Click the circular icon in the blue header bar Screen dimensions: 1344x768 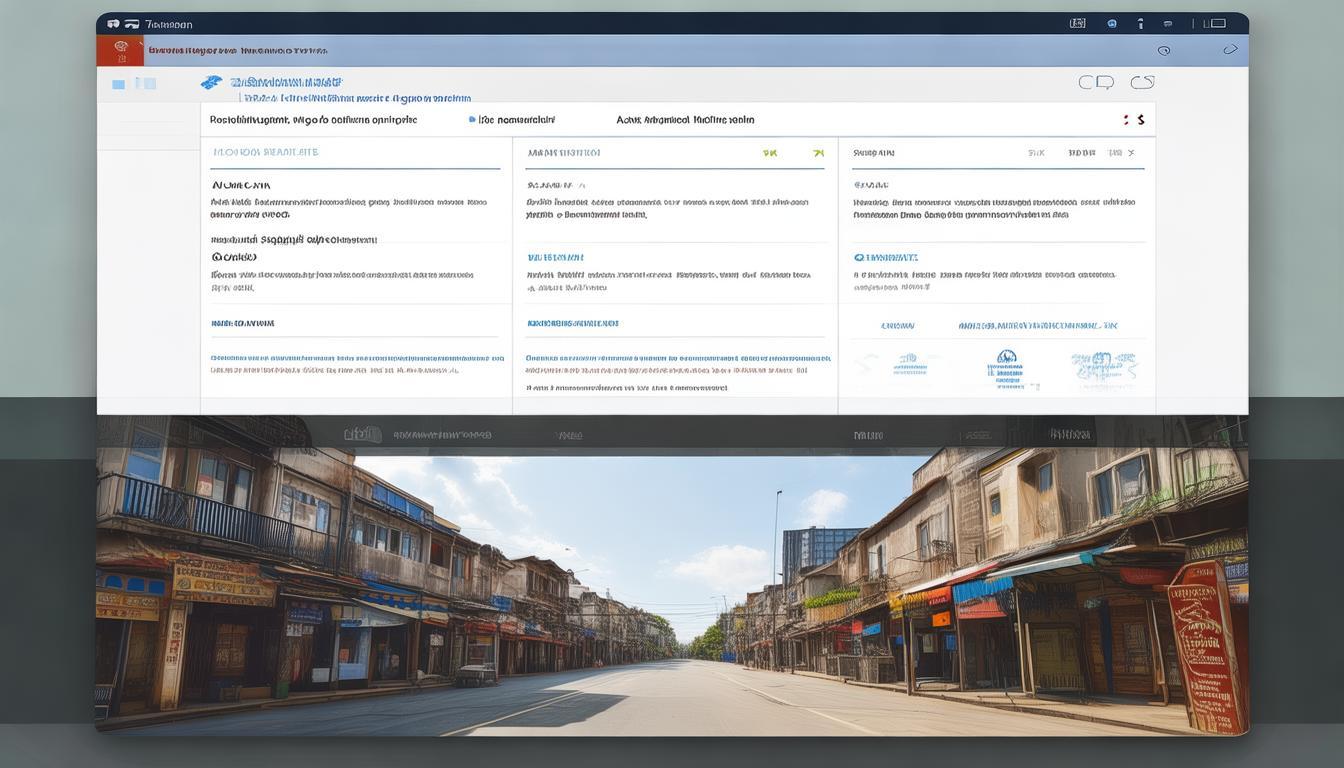click(x=1163, y=50)
